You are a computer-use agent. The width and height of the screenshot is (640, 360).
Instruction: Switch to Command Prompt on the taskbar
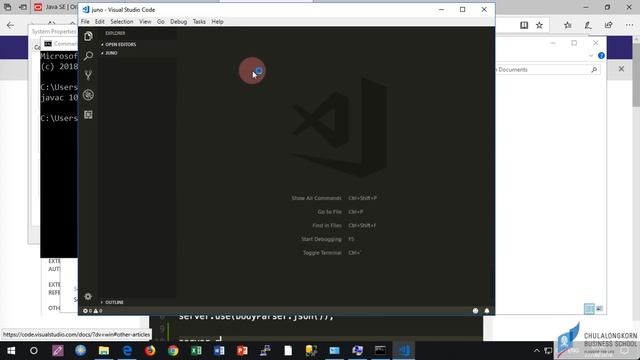380,351
